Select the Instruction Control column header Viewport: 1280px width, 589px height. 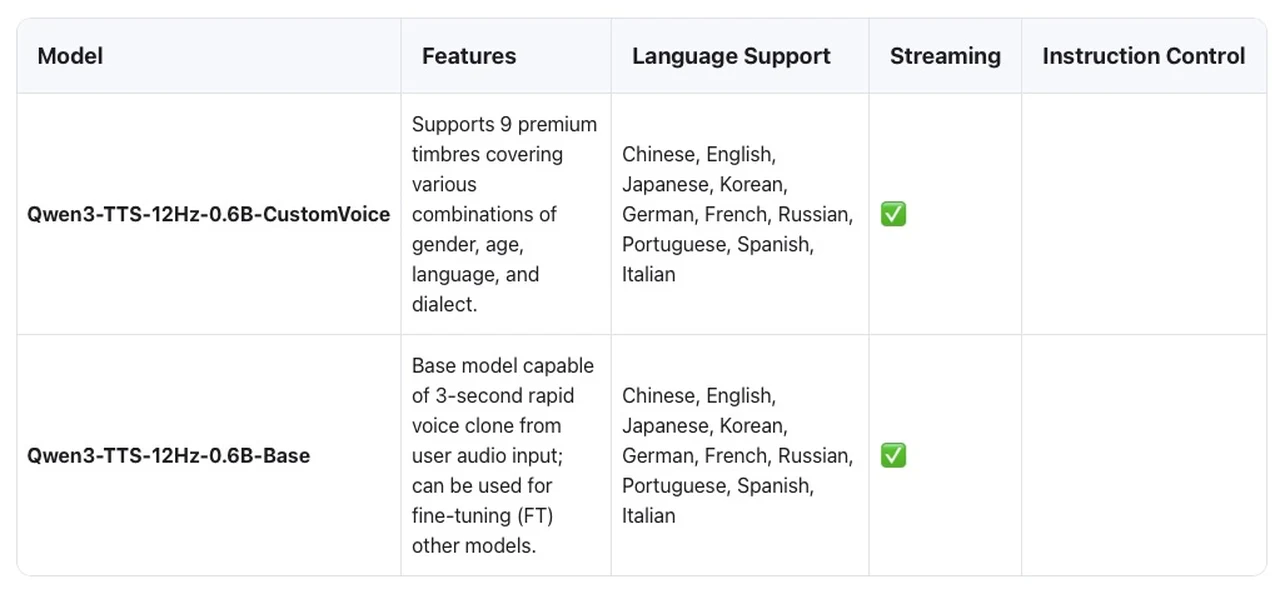(1143, 56)
